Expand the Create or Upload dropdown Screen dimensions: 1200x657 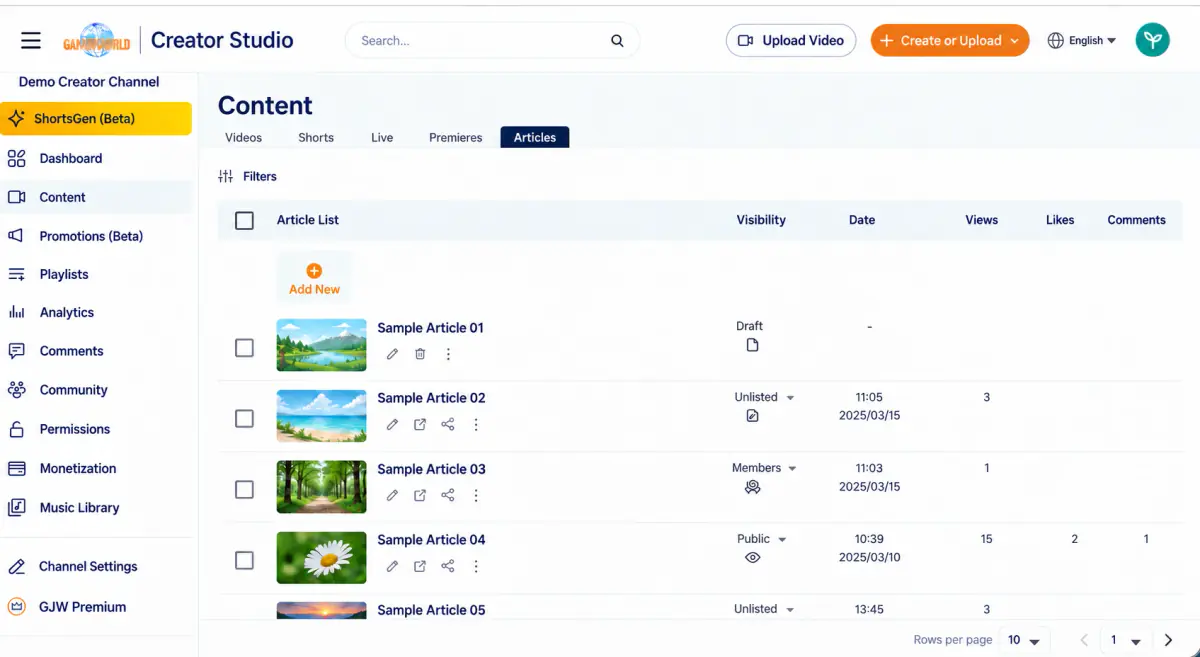[x=1014, y=41]
